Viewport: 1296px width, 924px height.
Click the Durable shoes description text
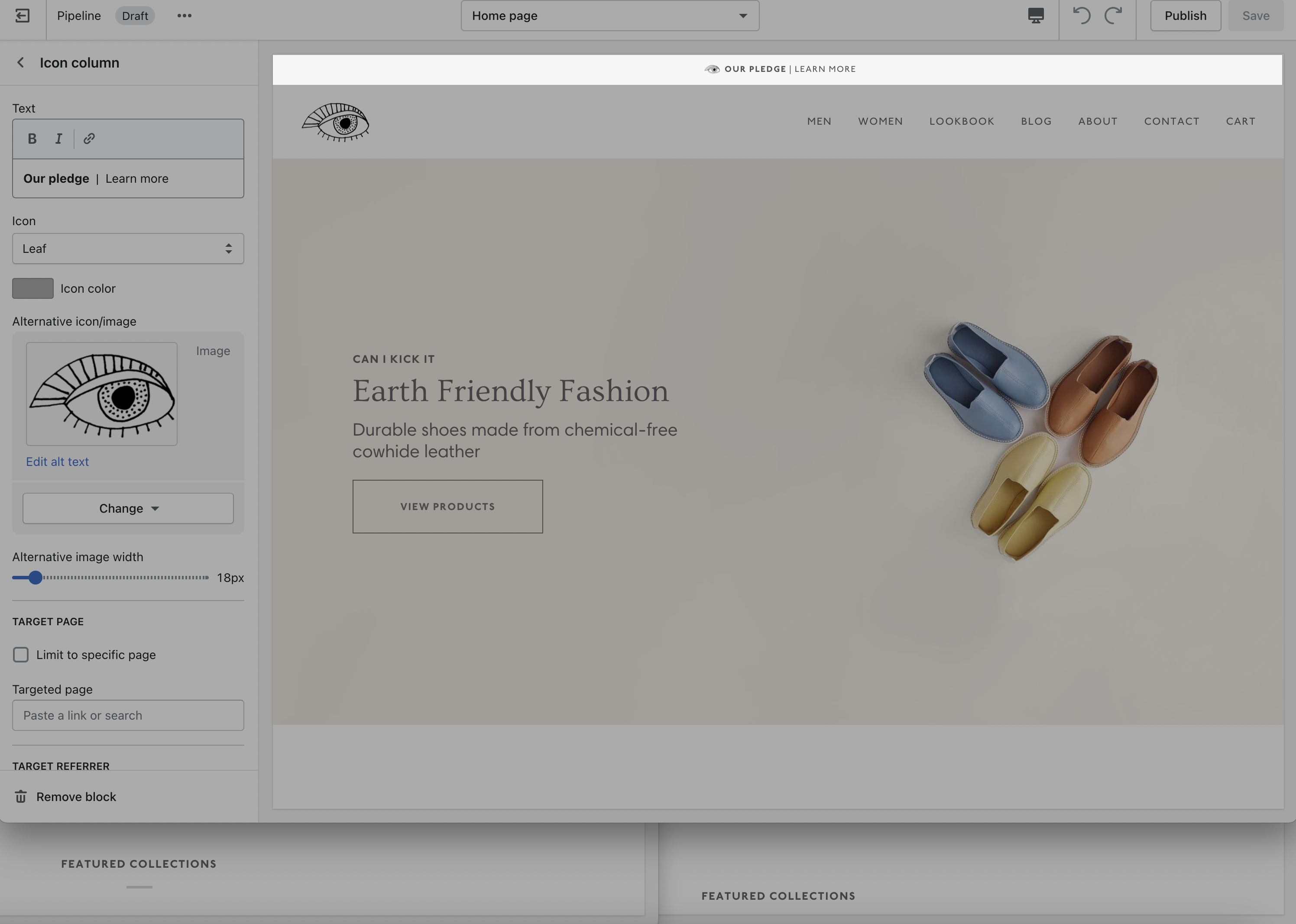[515, 440]
